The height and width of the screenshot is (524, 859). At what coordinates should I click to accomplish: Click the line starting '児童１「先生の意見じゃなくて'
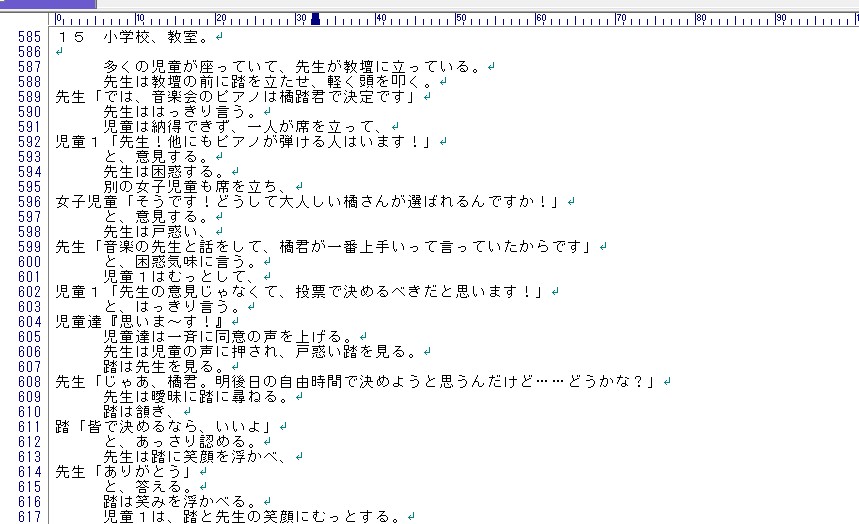[x=300, y=292]
